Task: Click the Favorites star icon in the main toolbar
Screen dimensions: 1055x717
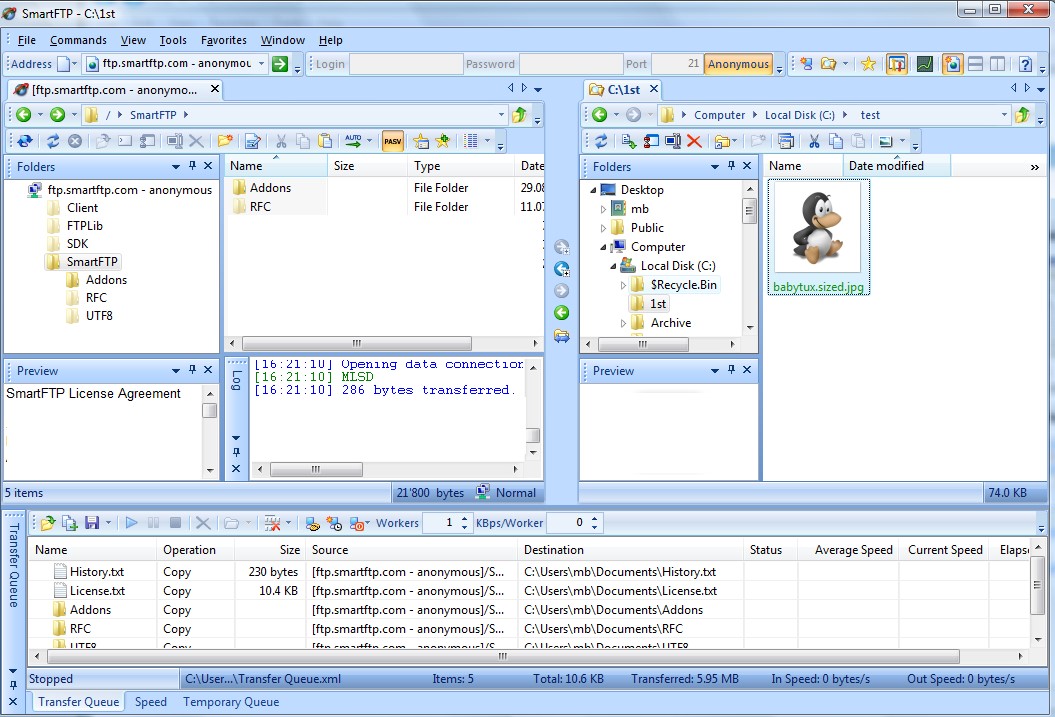Action: 869,64
